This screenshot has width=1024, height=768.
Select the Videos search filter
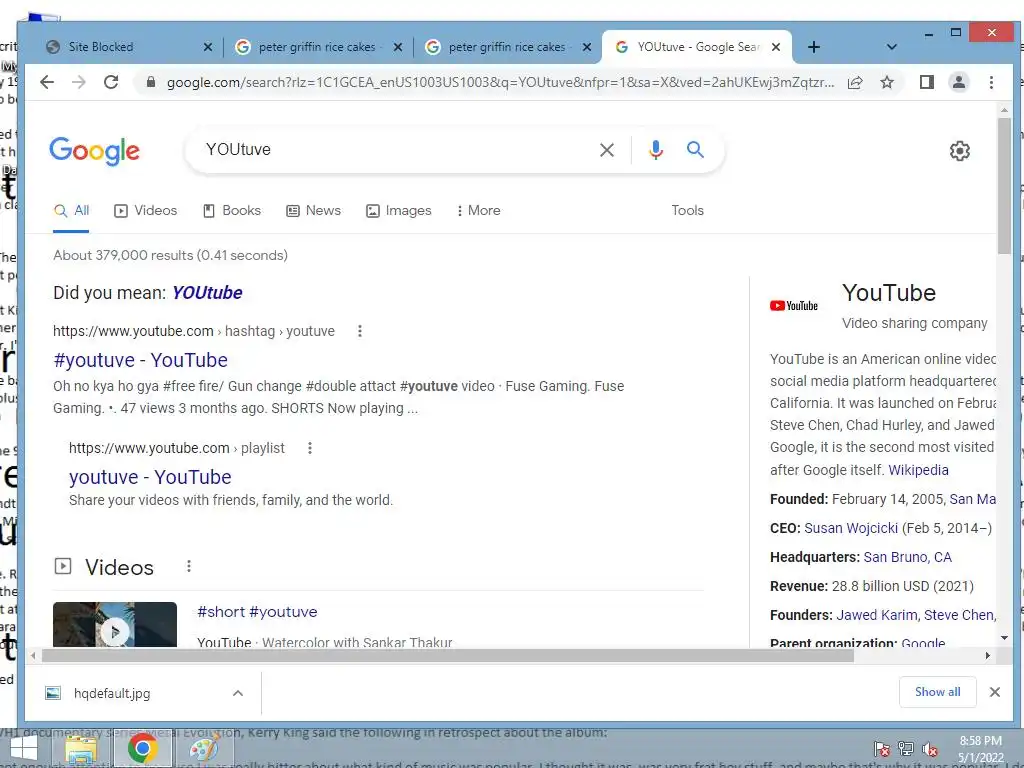[146, 211]
